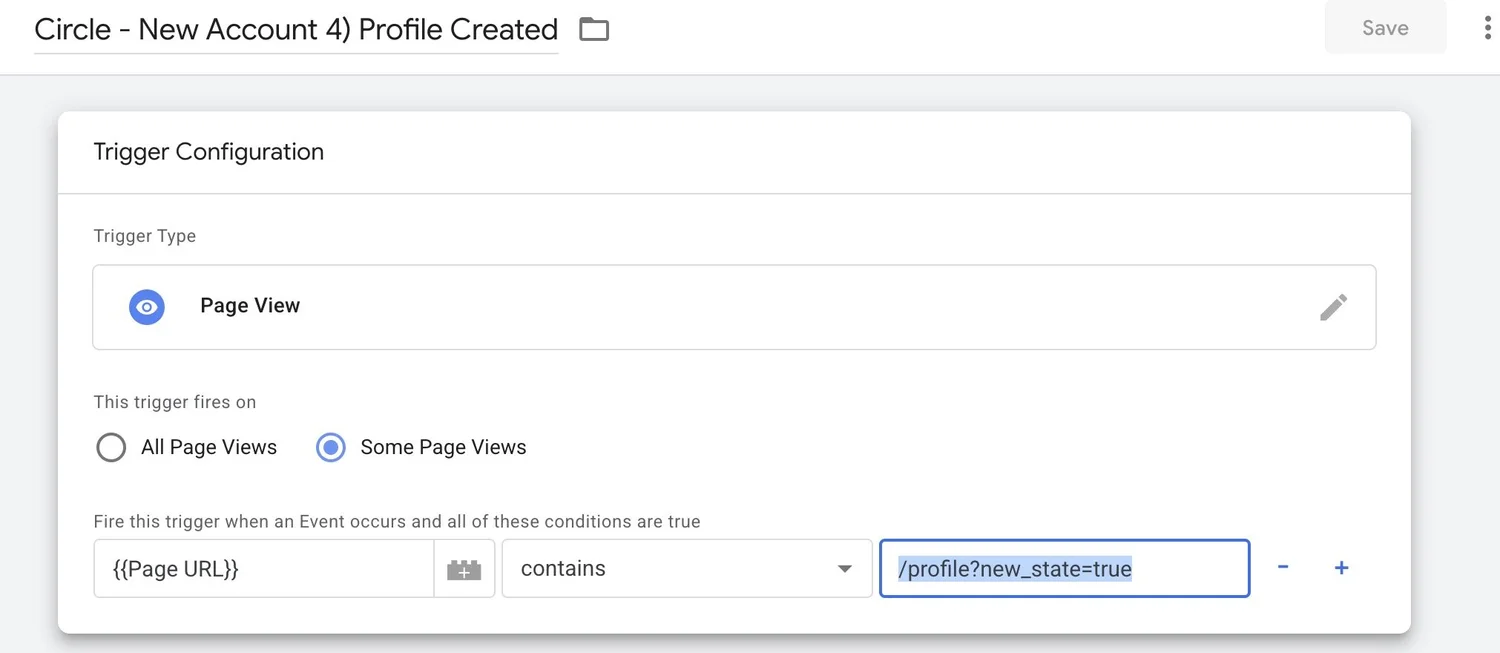1500x653 pixels.
Task: Click the "All Page Views" label text
Action: tap(208, 447)
